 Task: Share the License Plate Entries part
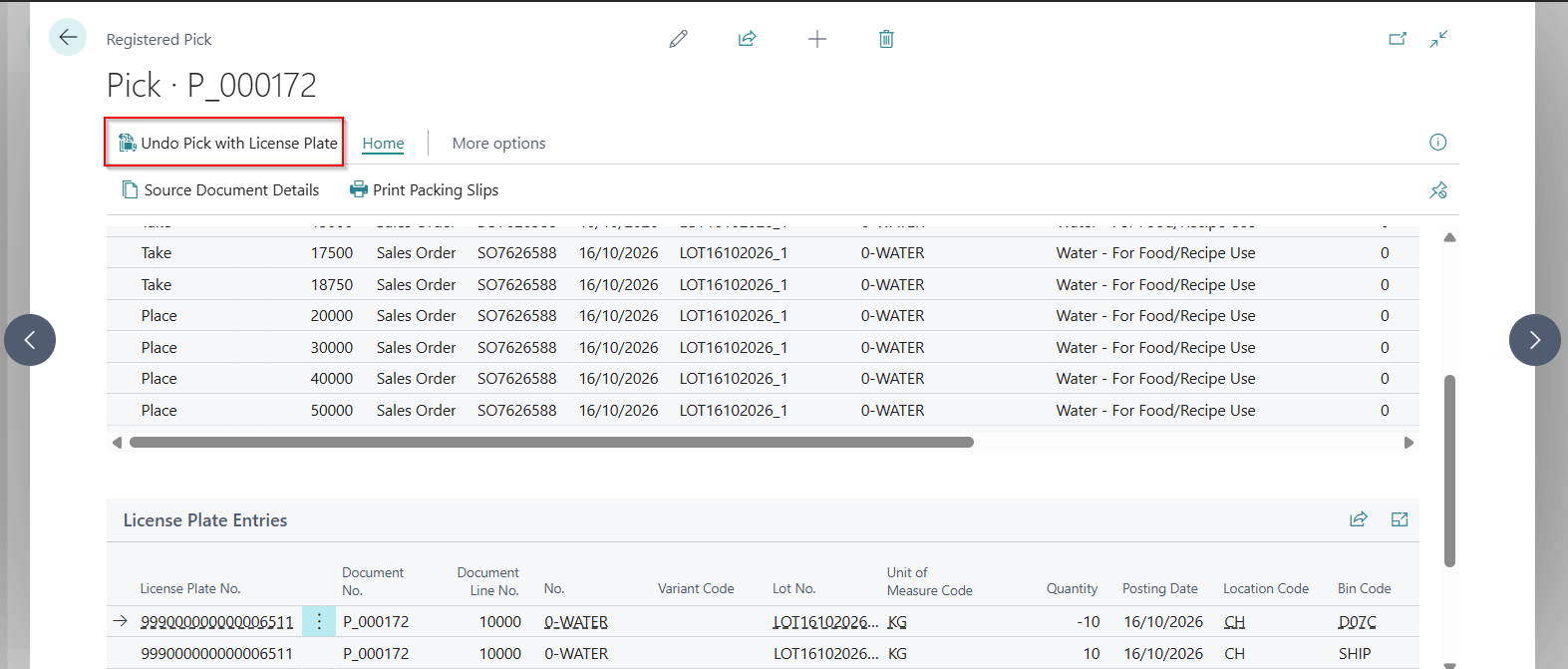click(1359, 519)
